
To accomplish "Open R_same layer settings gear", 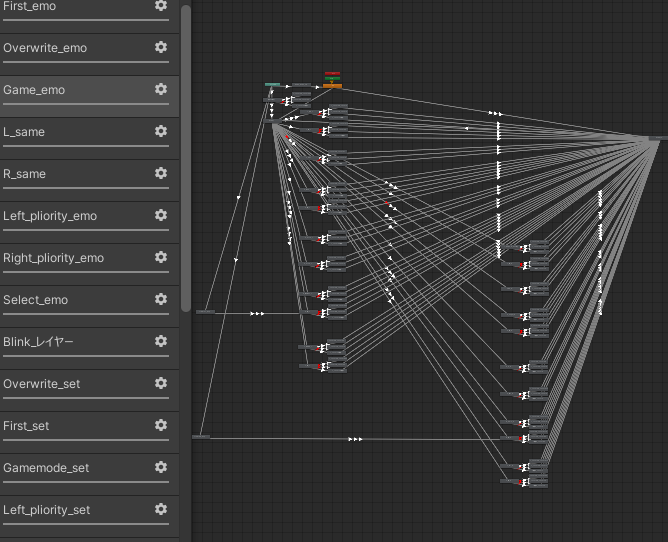I will click(x=161, y=173).
